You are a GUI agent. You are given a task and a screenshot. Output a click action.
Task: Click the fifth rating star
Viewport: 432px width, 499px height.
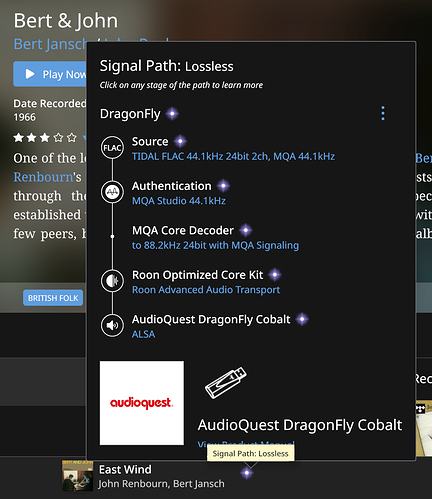71,137
